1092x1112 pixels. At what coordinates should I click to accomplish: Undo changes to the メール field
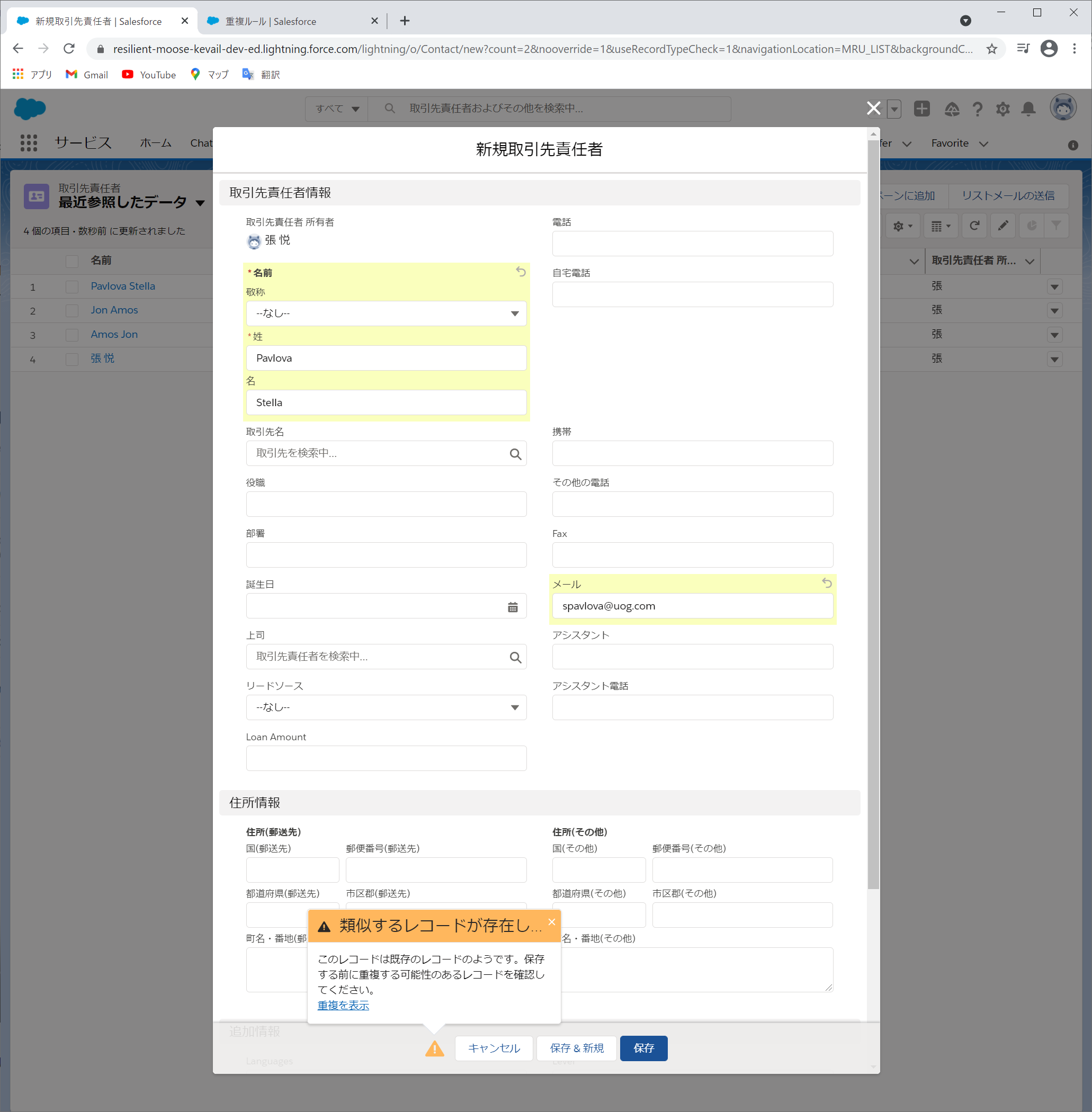(x=827, y=582)
